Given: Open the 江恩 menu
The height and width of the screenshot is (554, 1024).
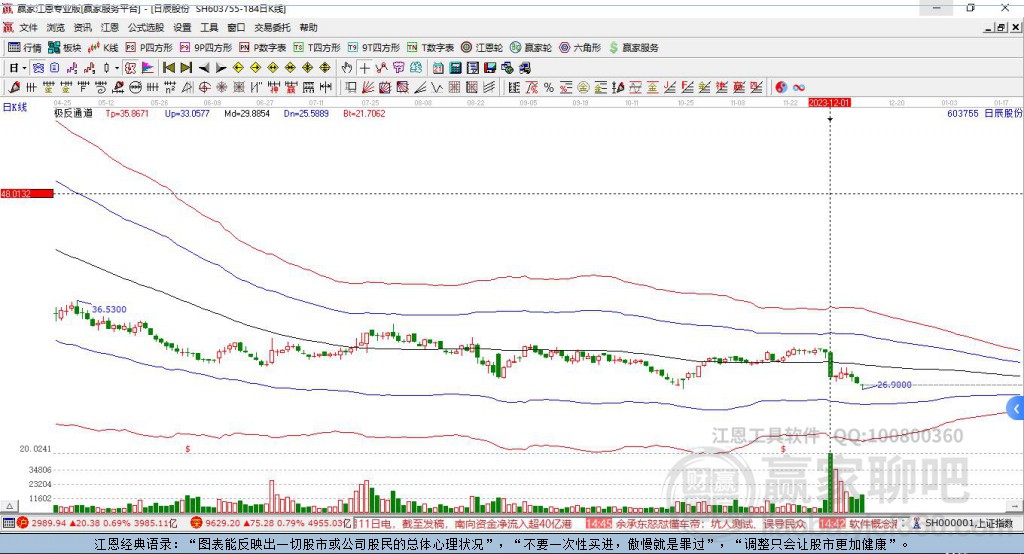Looking at the screenshot, I should pyautogui.click(x=109, y=28).
